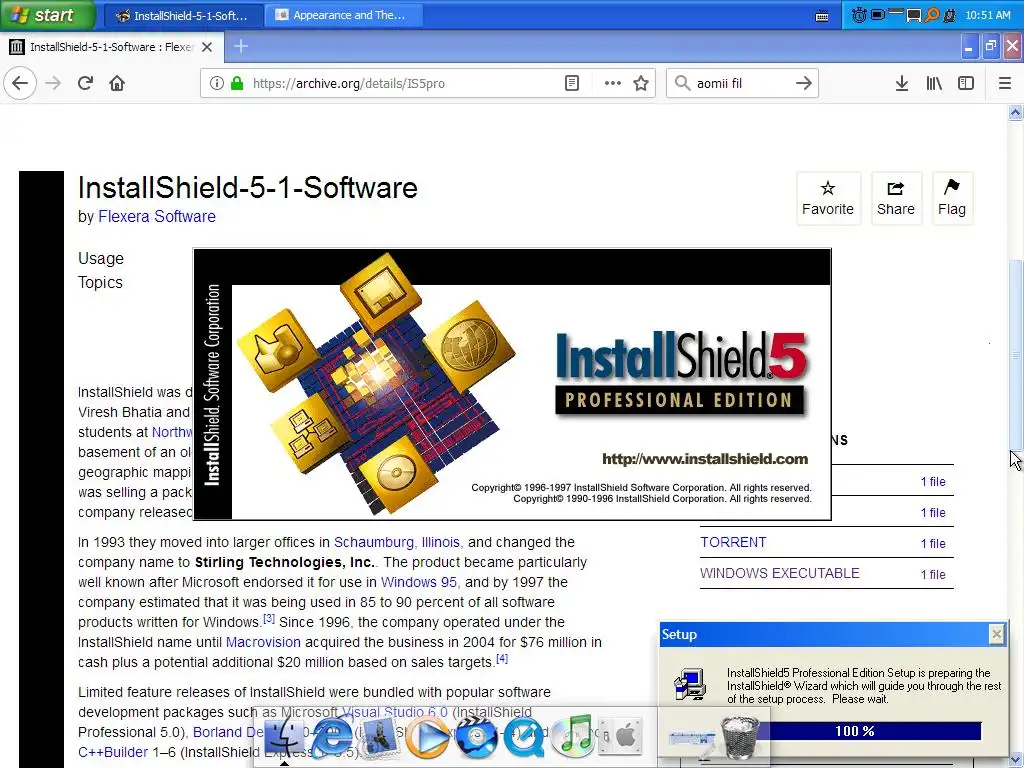Open the orange play-button media player in dock
Viewport: 1024px width, 768px height.
(x=428, y=737)
